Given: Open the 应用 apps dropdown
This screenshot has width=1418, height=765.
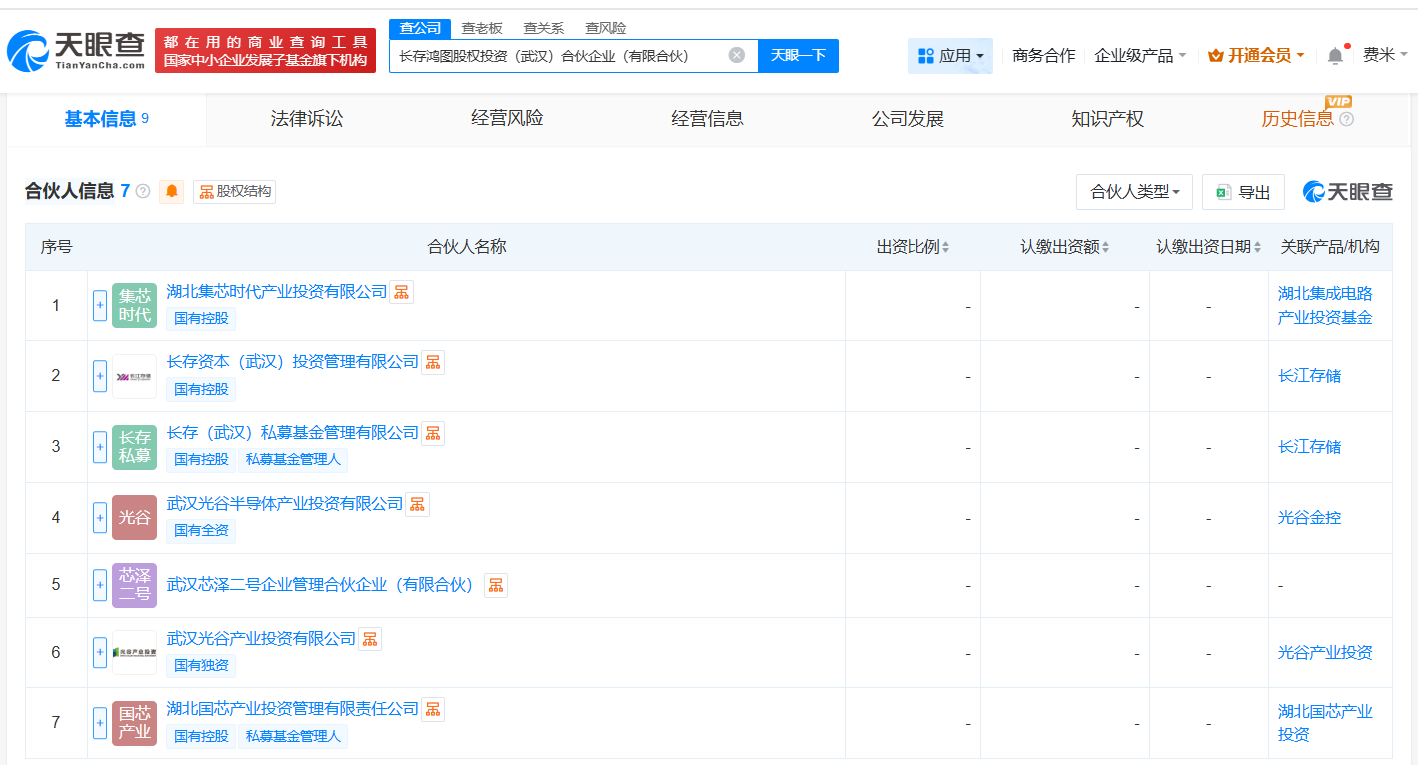Looking at the screenshot, I should click(x=950, y=56).
